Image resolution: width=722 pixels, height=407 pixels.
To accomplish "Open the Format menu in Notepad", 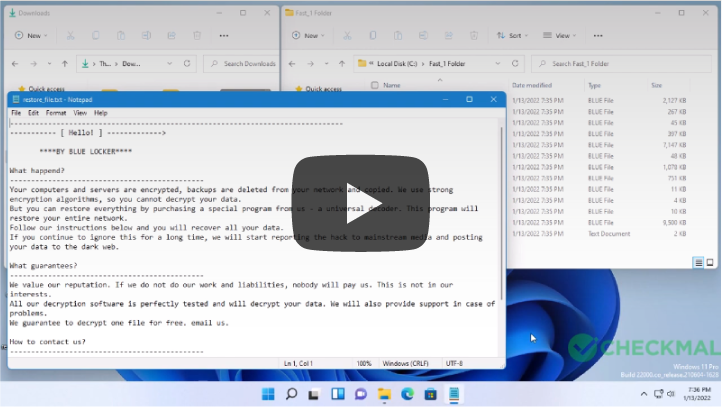I will (56, 113).
